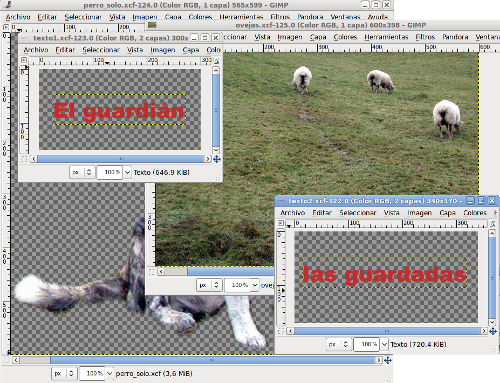Image resolution: width=500 pixels, height=383 pixels.
Task: Click zoom-on-resize icon in texto1 window
Action: pos(217,61)
